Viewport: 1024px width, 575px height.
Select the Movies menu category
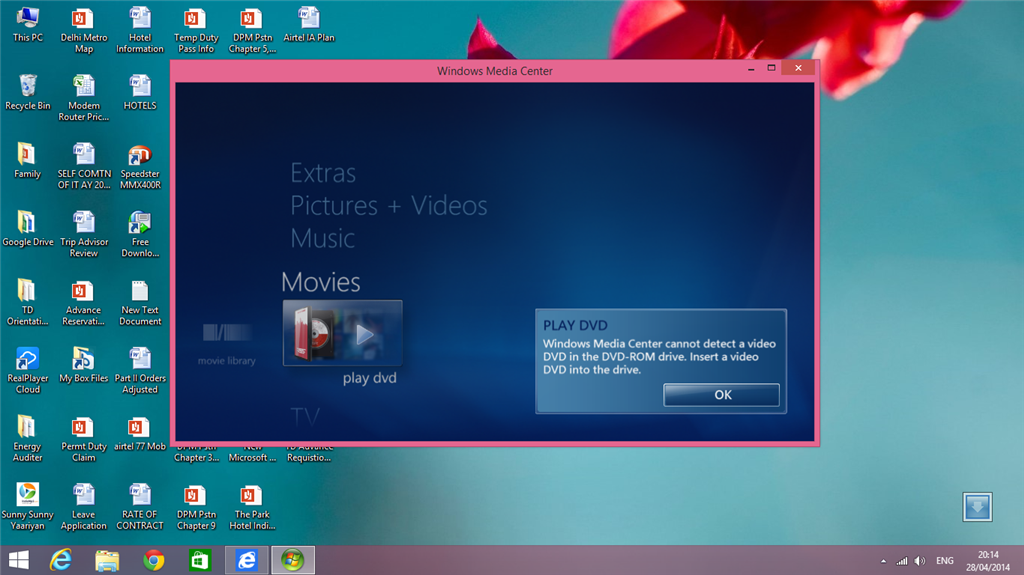click(321, 282)
